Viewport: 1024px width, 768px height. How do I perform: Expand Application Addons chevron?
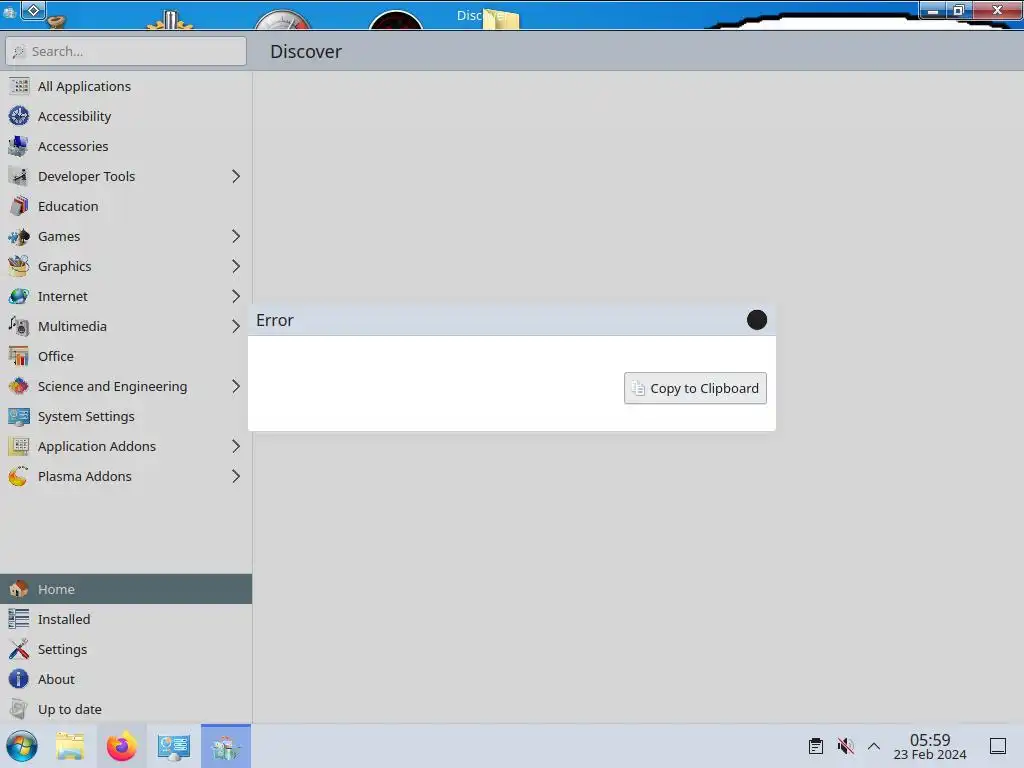pyautogui.click(x=236, y=447)
